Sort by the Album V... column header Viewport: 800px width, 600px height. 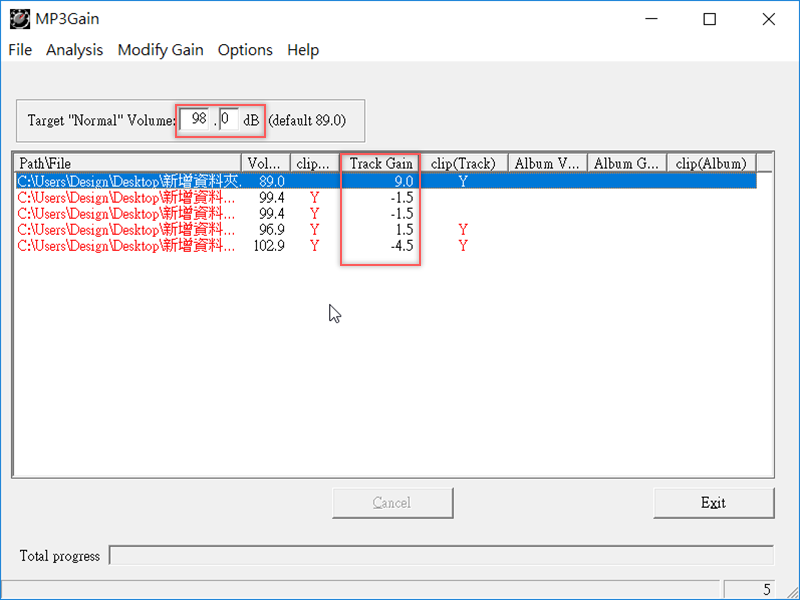pos(547,163)
